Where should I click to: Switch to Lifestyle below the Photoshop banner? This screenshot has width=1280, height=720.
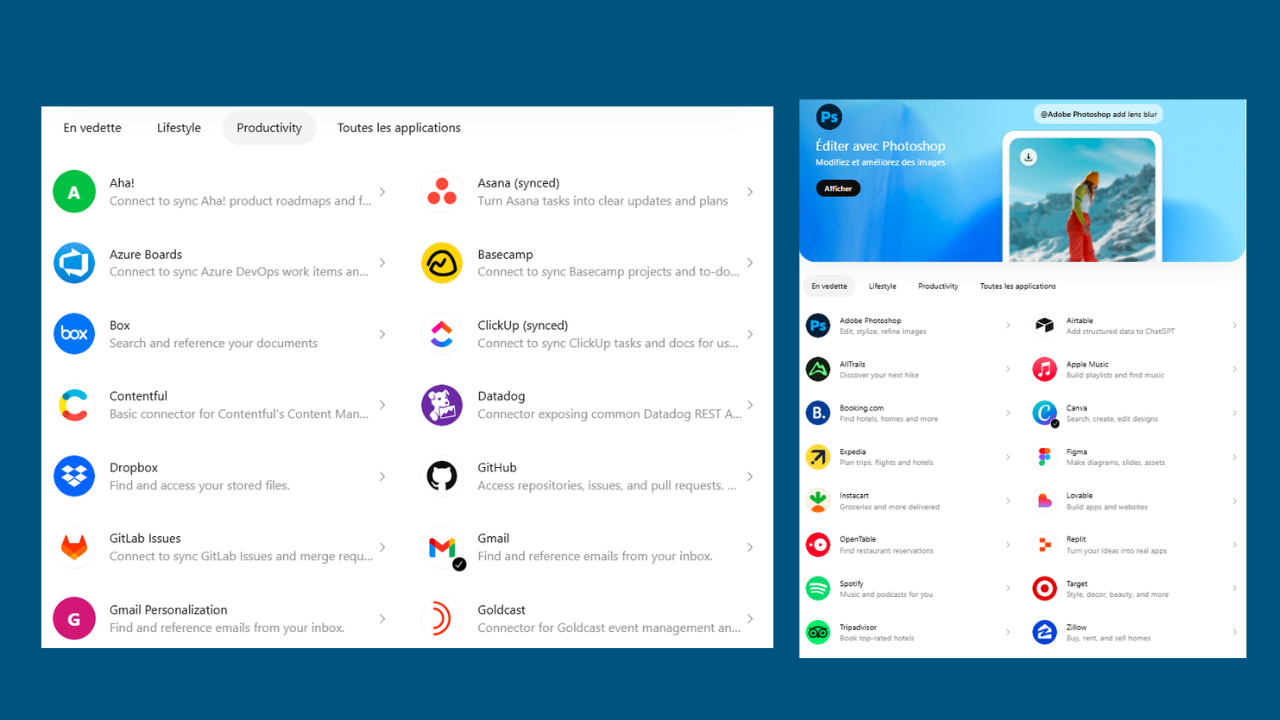click(882, 286)
